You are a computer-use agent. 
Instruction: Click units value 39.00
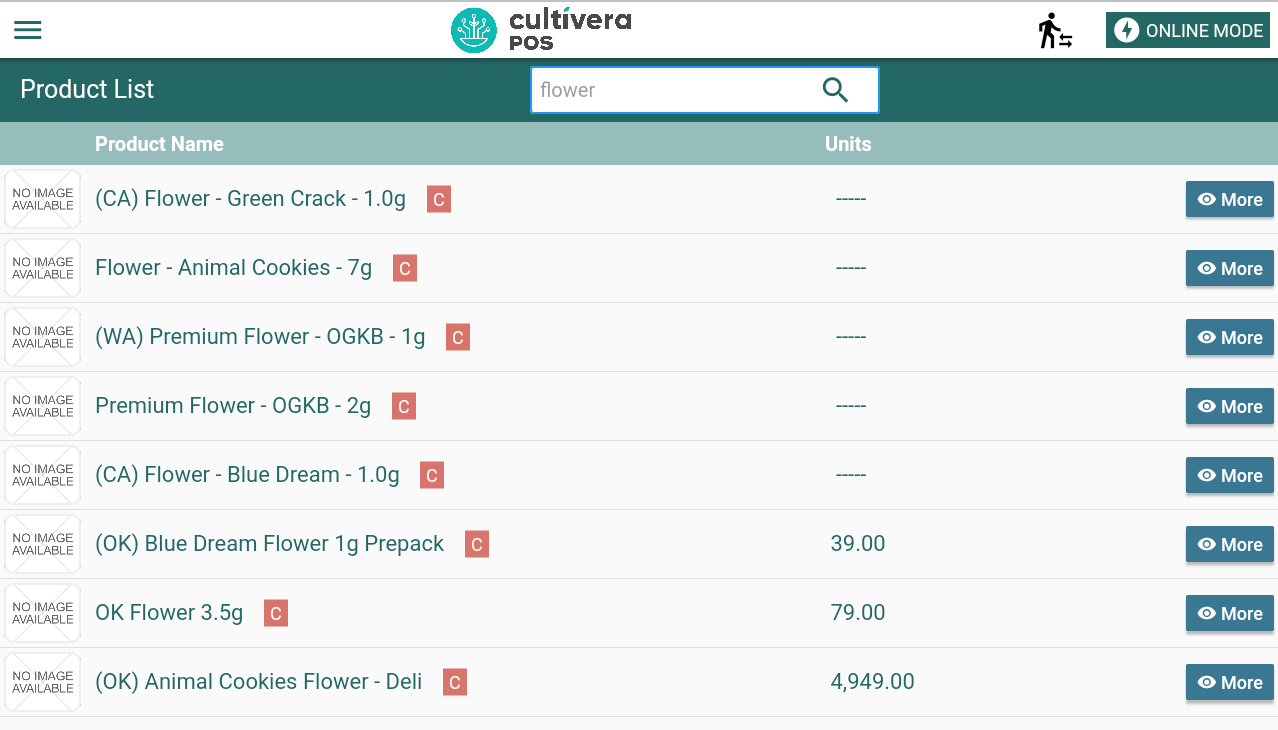click(x=858, y=544)
